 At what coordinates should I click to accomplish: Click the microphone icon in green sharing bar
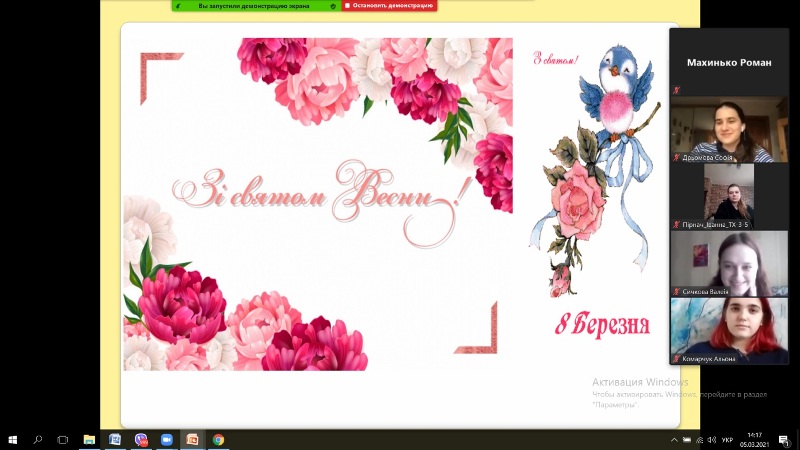point(179,5)
